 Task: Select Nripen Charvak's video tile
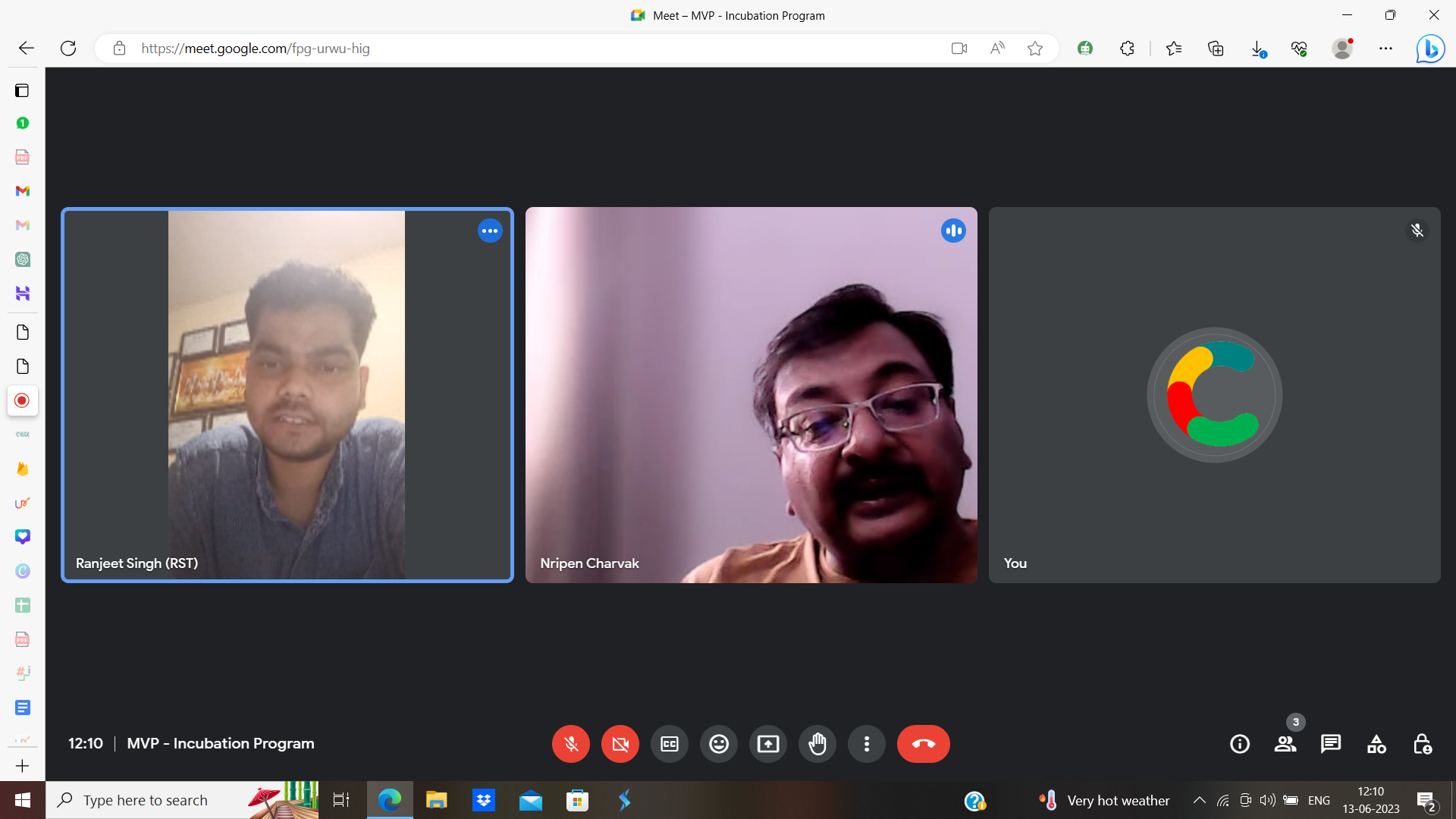tap(751, 394)
